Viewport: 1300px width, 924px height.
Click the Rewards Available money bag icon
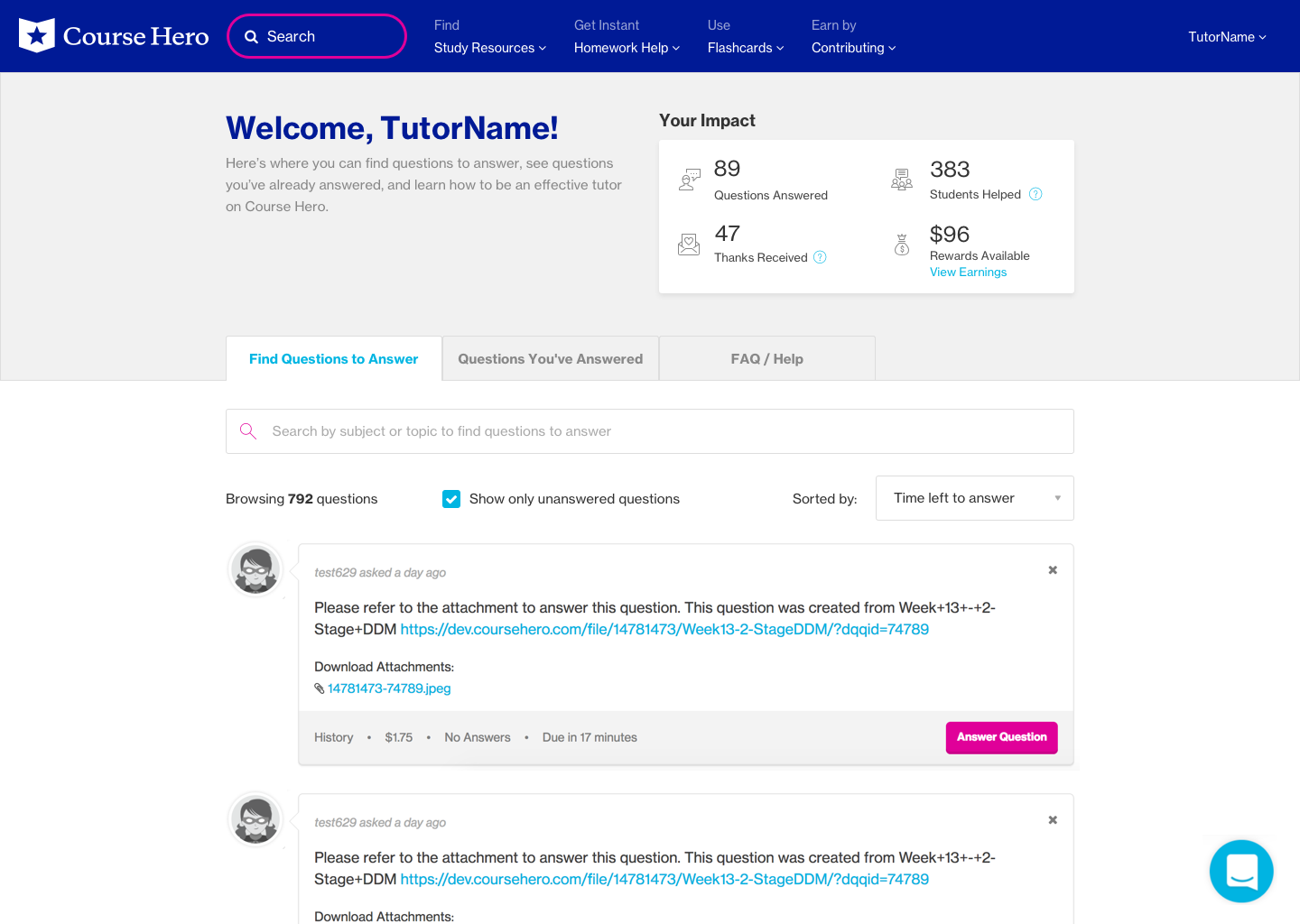click(x=902, y=245)
